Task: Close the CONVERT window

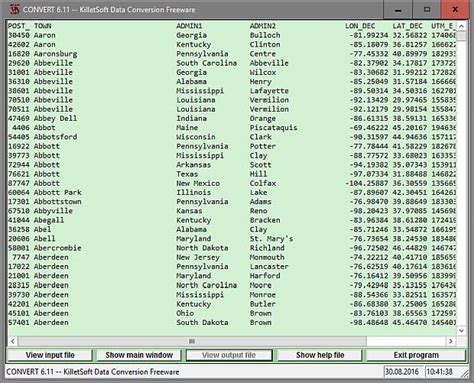Action: click(x=455, y=10)
